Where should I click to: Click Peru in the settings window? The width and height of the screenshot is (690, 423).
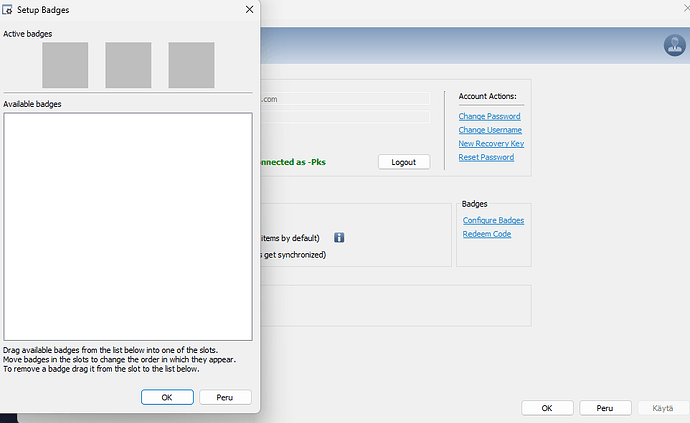click(x=605, y=408)
